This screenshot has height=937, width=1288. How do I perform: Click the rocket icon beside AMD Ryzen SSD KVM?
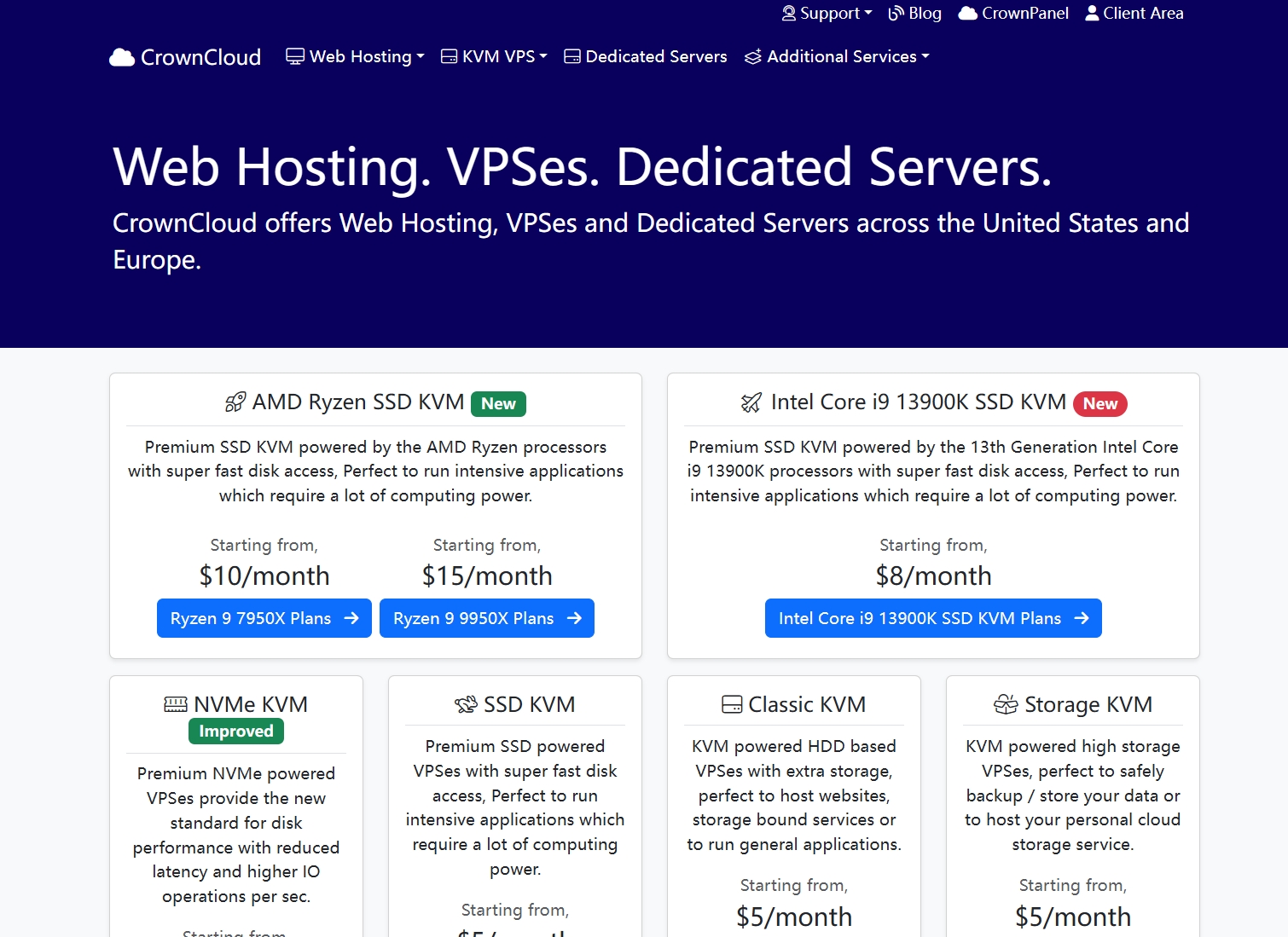point(235,402)
